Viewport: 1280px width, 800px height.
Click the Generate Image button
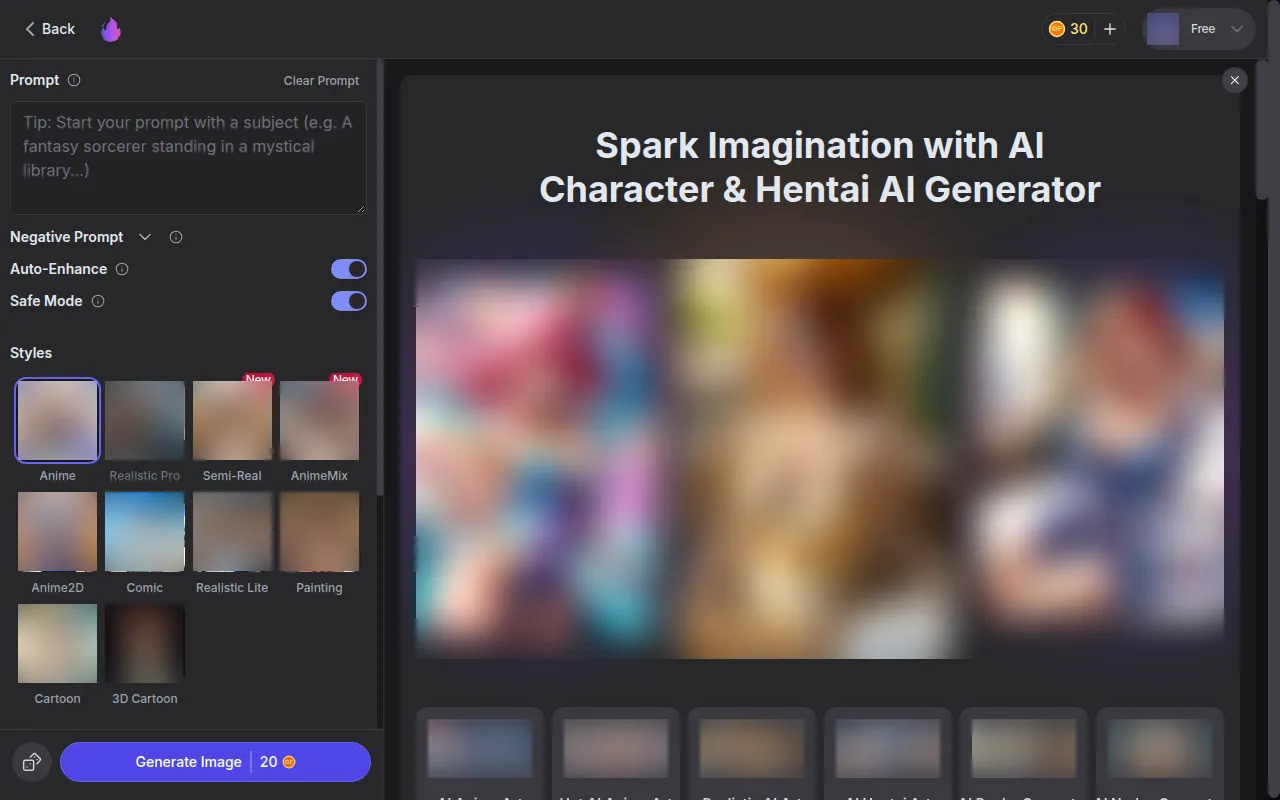[x=215, y=762]
